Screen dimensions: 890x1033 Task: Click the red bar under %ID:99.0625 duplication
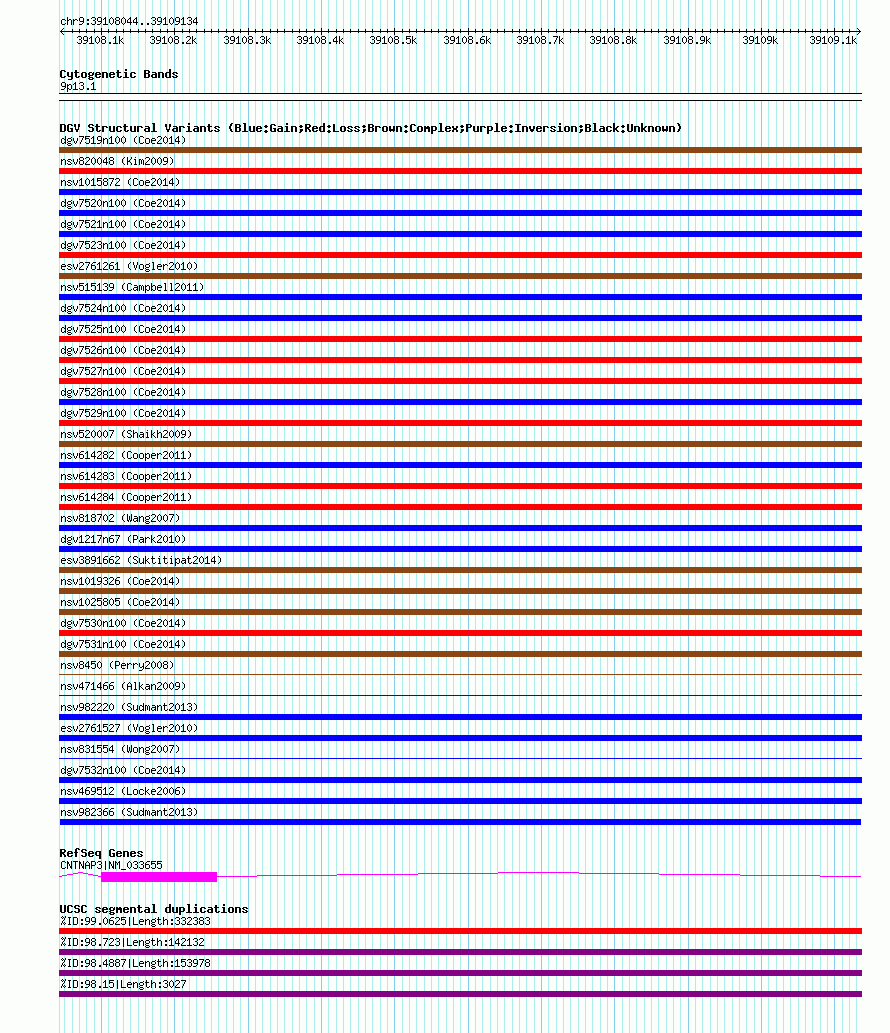pyautogui.click(x=460, y=931)
